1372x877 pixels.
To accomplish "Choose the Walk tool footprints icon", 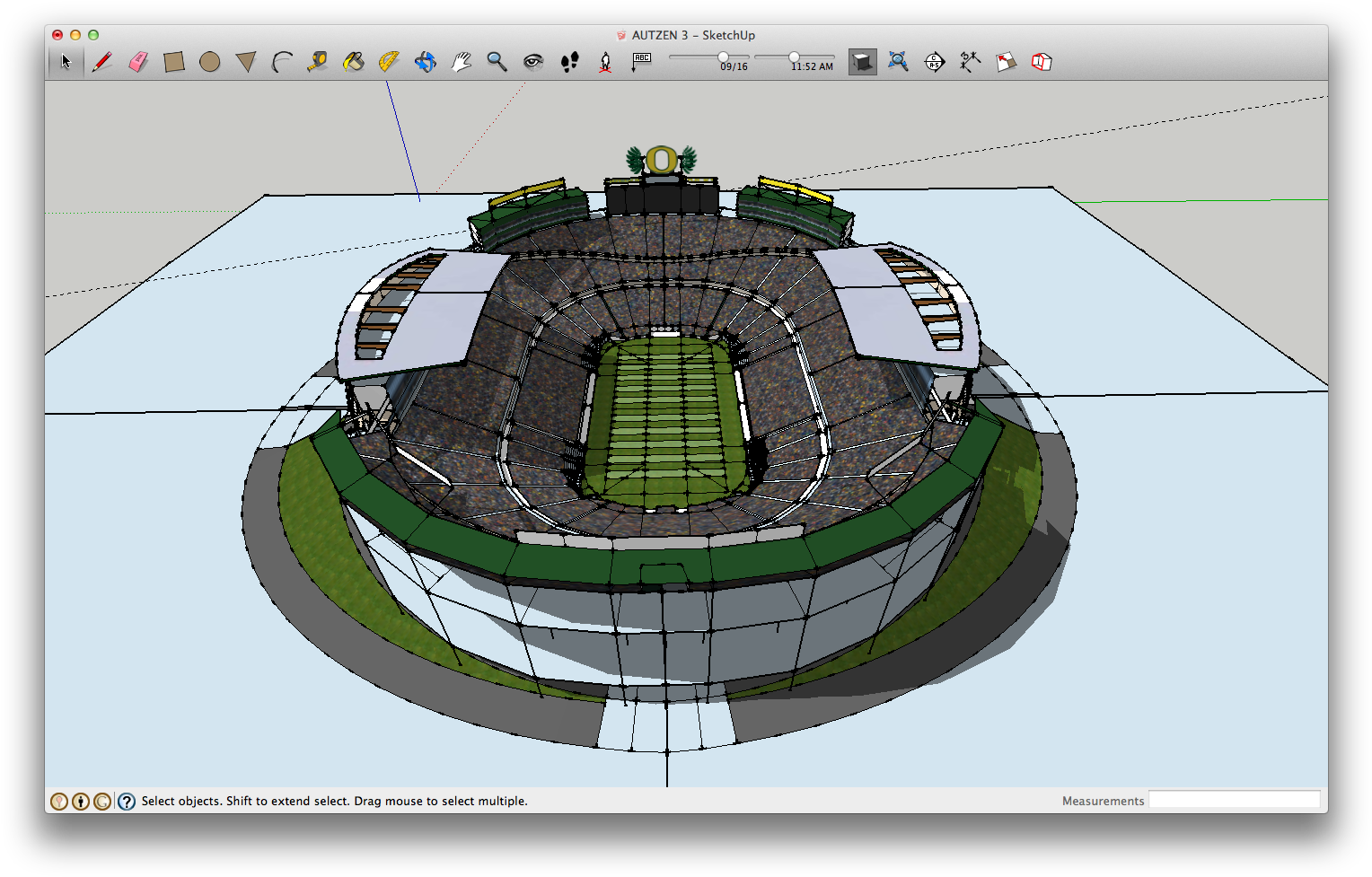I will click(571, 61).
